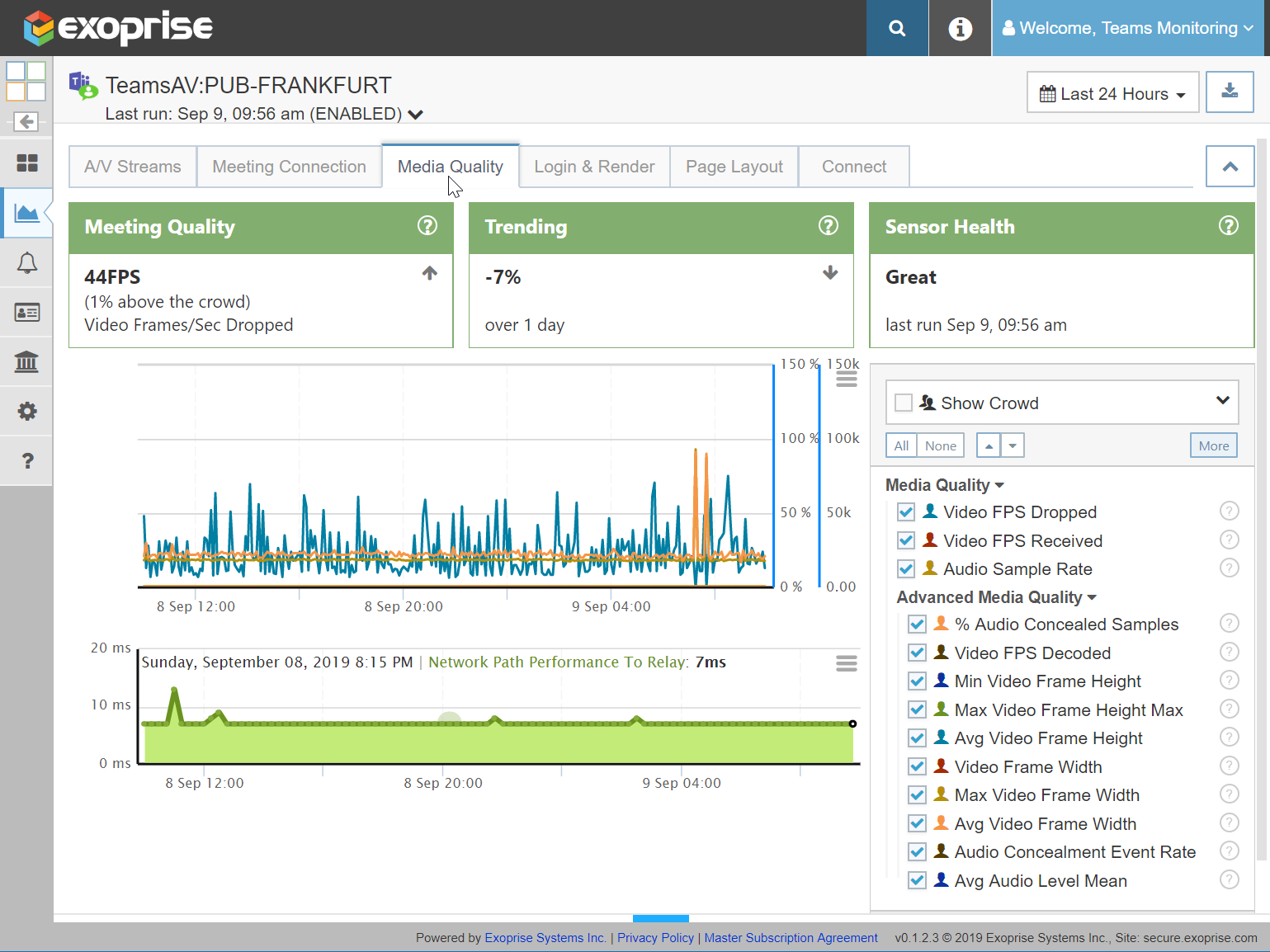Collapse the Advanced Media Quality group
This screenshot has height=952, width=1270.
click(996, 597)
